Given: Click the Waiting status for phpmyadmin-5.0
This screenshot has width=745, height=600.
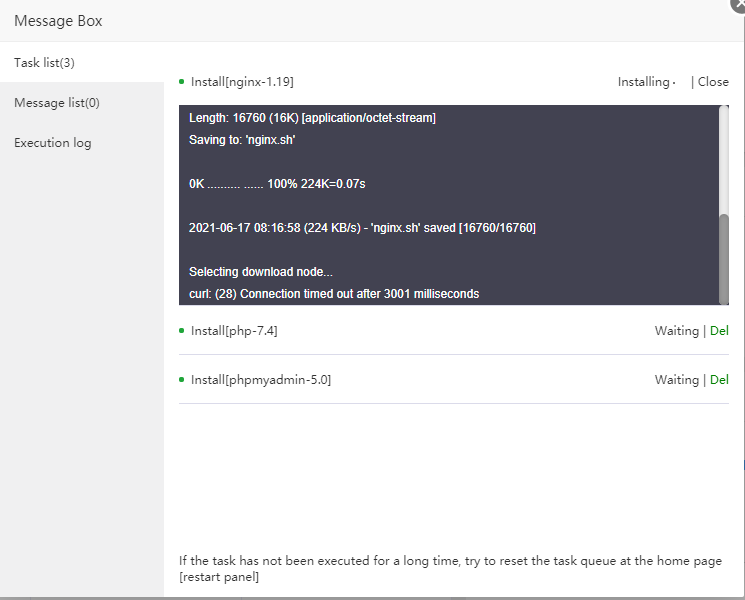Looking at the screenshot, I should click(x=676, y=380).
